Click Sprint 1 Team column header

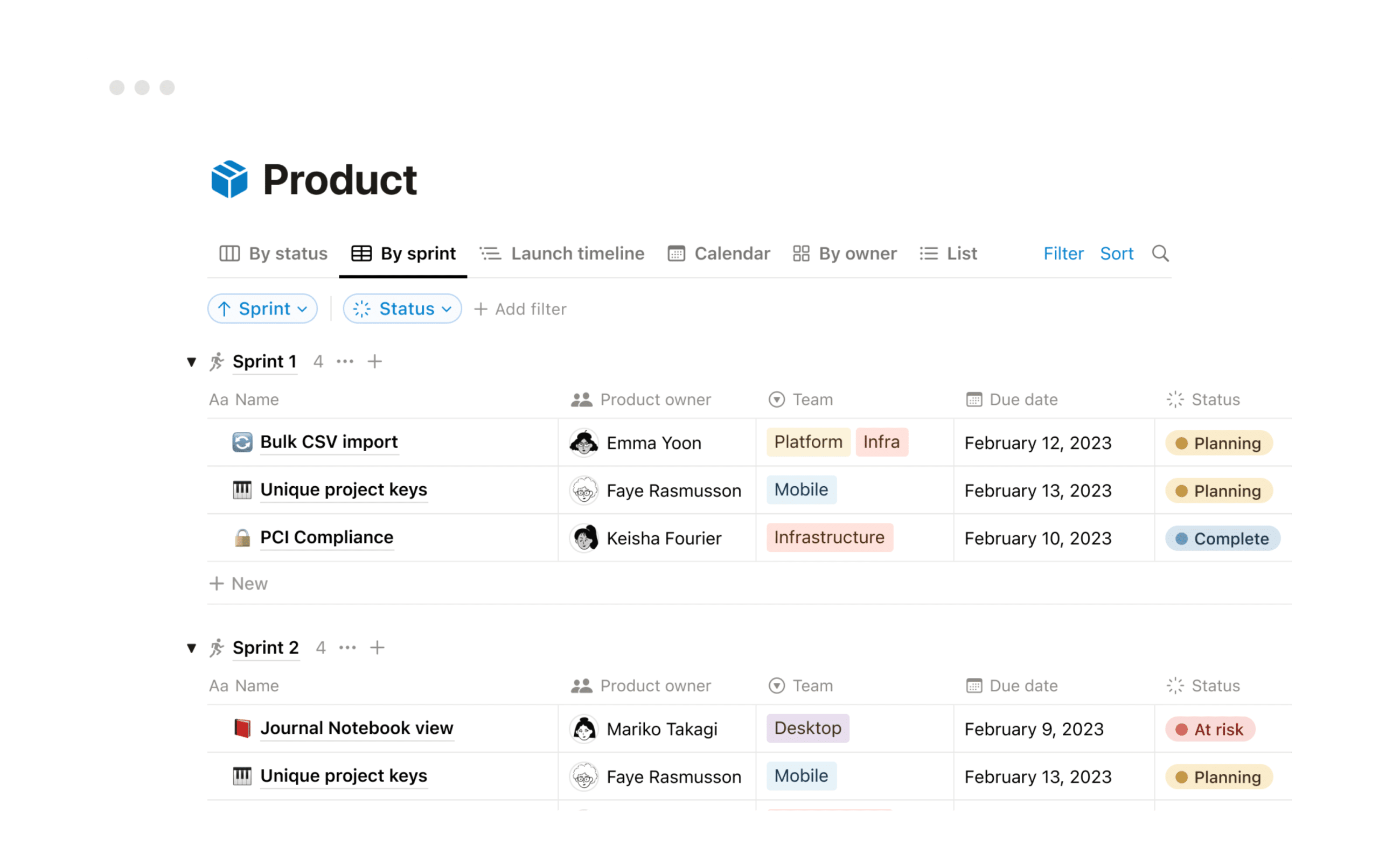800,399
